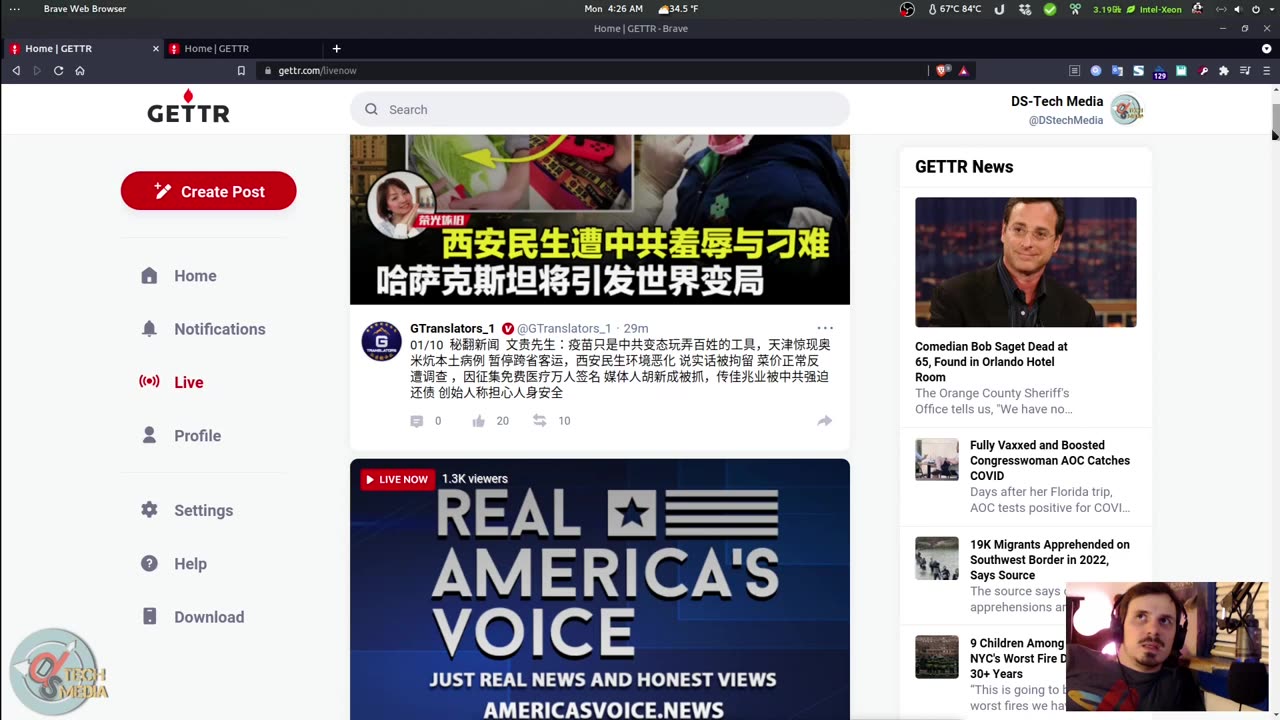Like the GTranslators_1 post
The image size is (1280, 720).
479,421
